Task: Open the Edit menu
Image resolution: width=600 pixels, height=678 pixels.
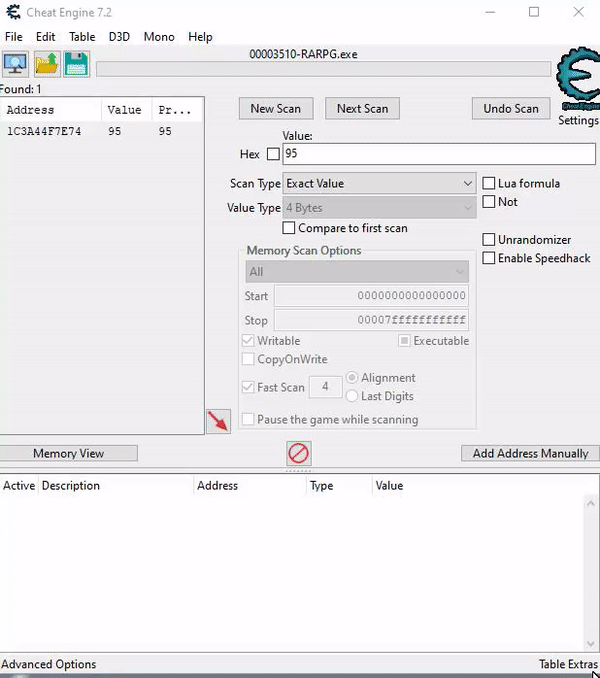Action: click(45, 37)
